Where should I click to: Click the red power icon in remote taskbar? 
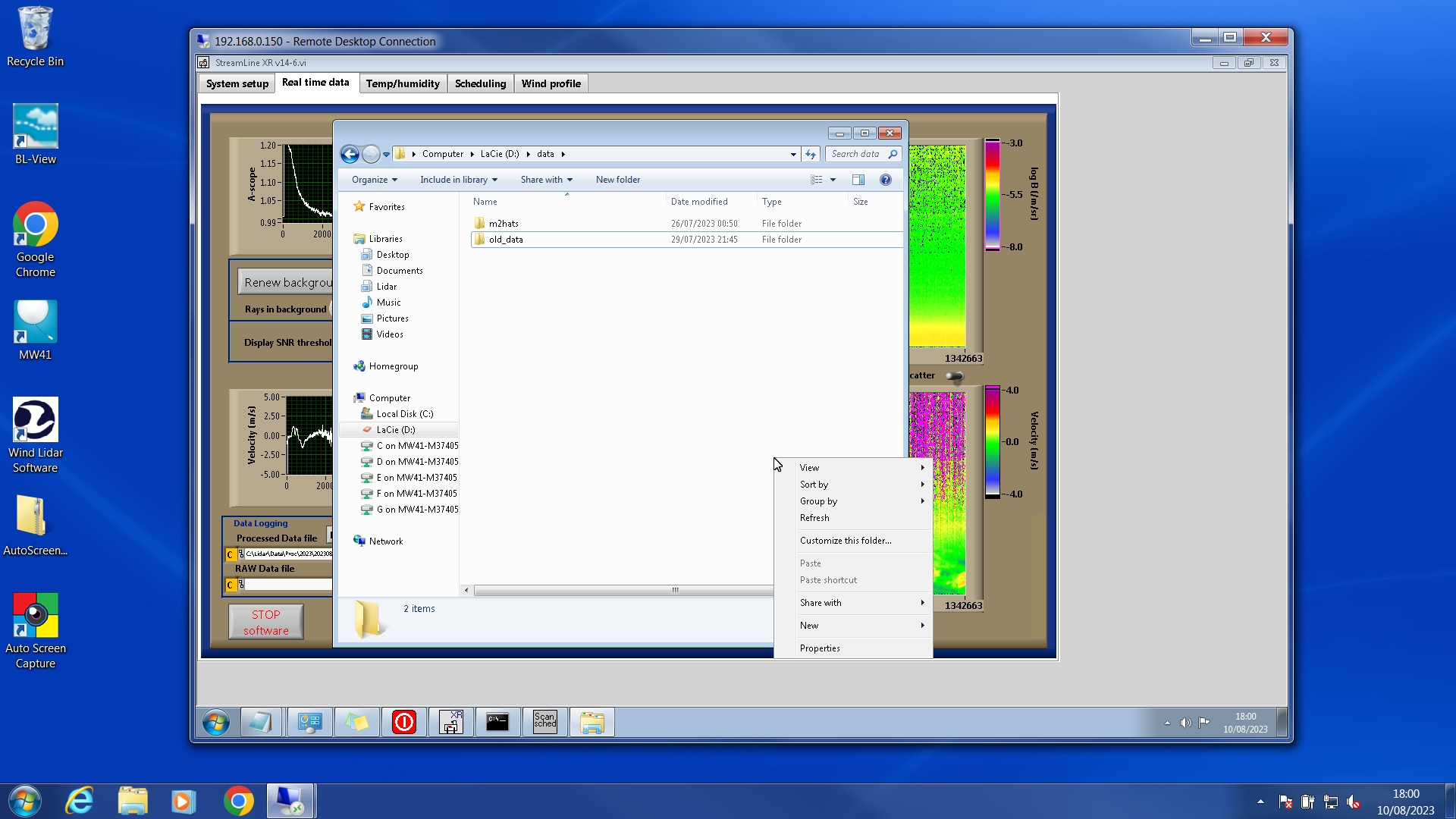403,722
